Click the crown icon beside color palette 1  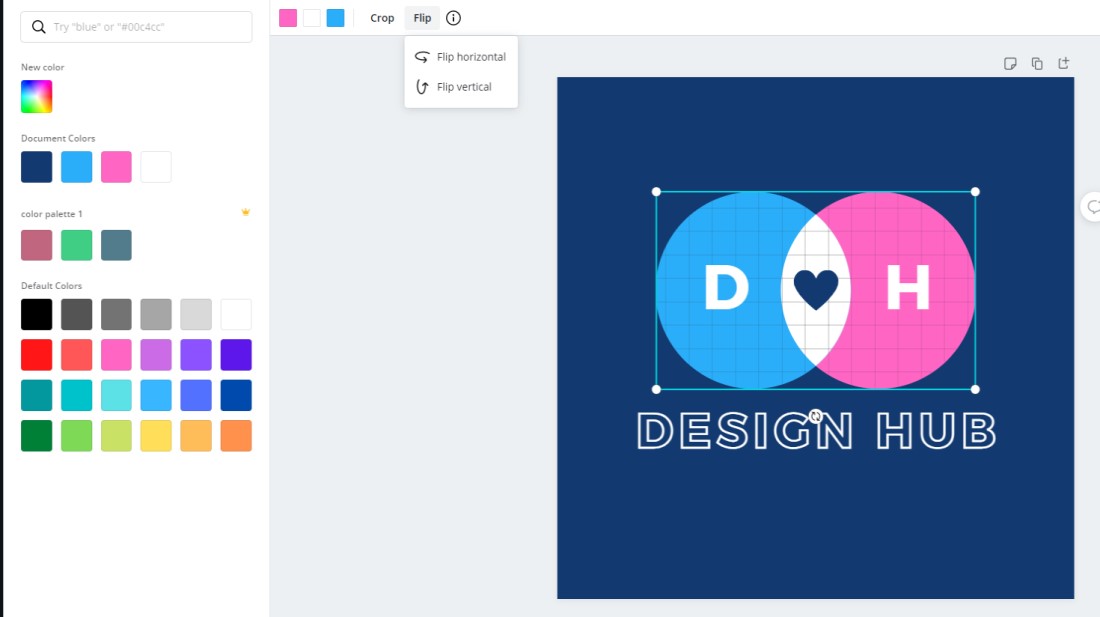246,212
